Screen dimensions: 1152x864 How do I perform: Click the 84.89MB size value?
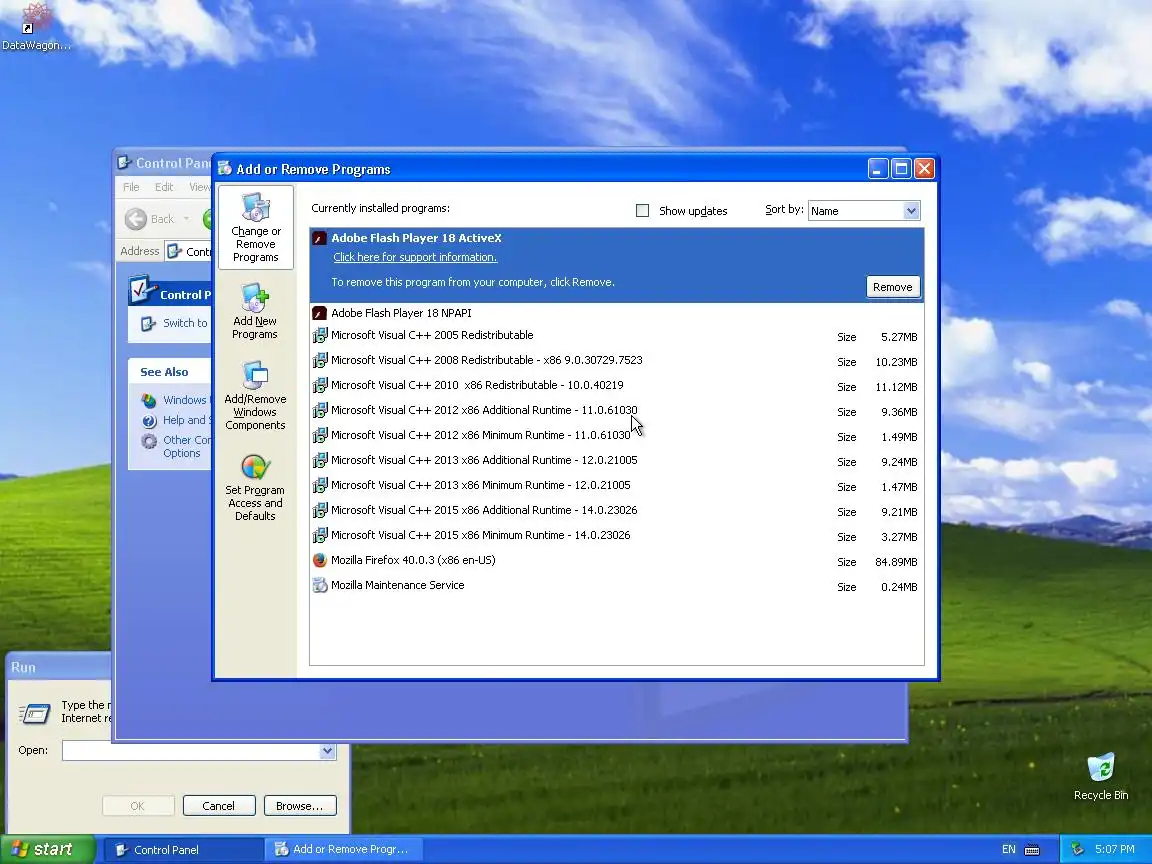pyautogui.click(x=896, y=562)
